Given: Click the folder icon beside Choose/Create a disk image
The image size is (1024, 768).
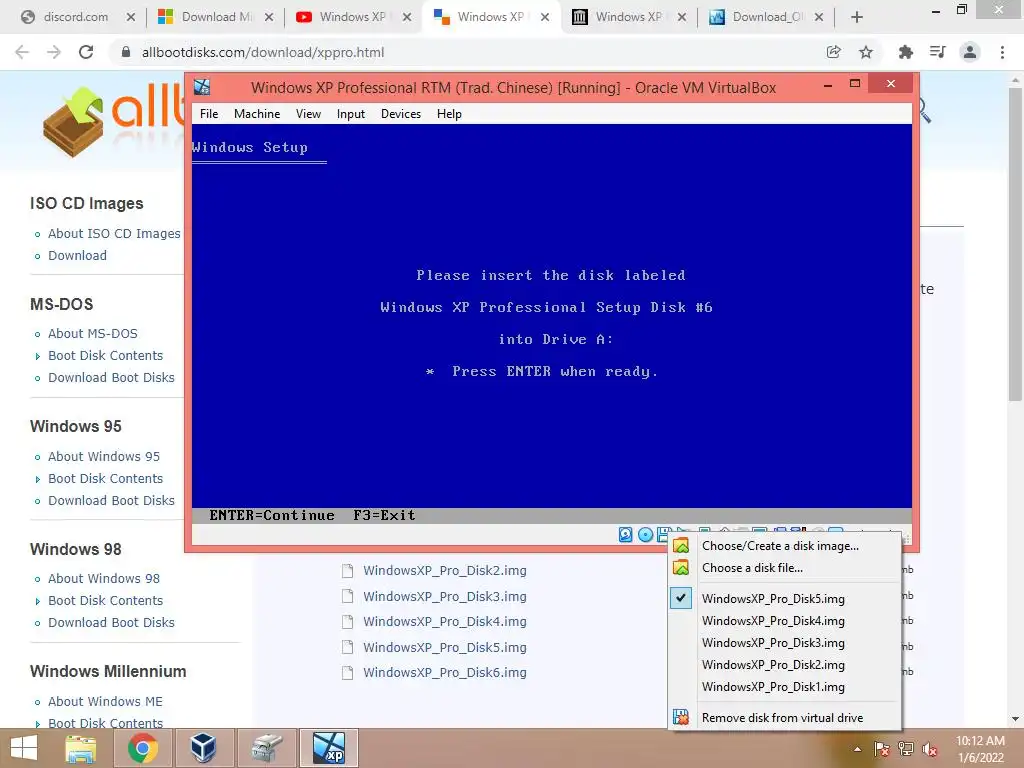Looking at the screenshot, I should coord(681,545).
